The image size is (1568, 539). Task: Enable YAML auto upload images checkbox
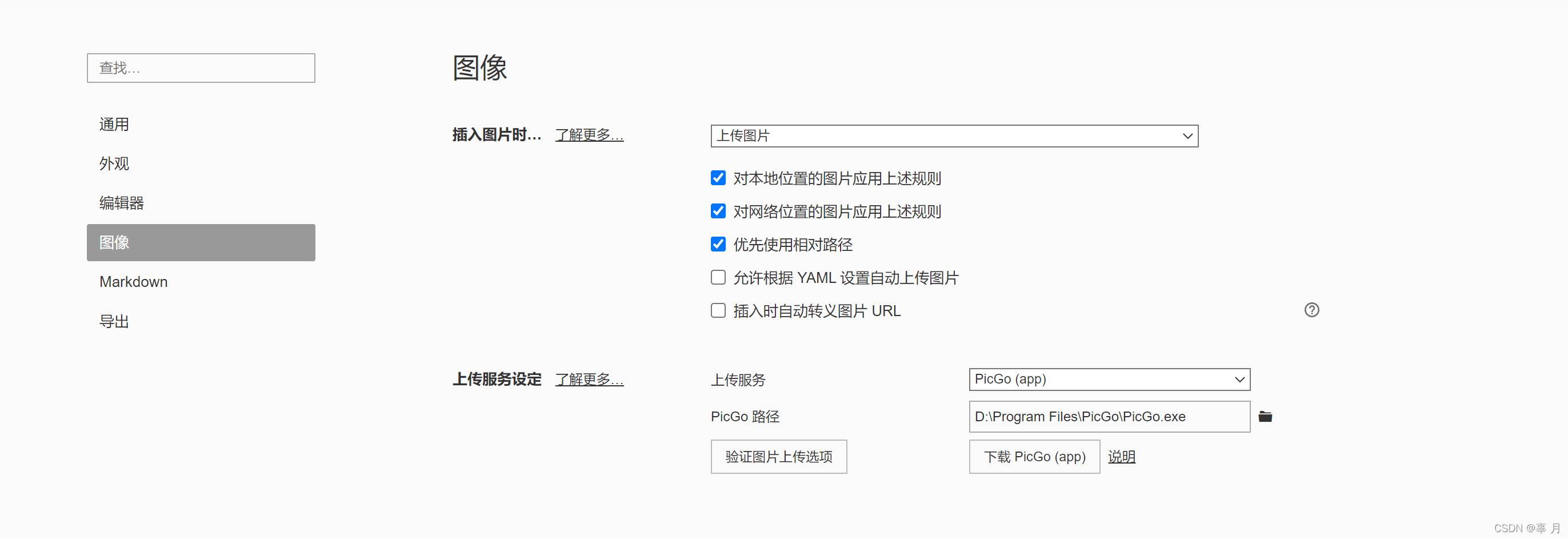tap(718, 278)
